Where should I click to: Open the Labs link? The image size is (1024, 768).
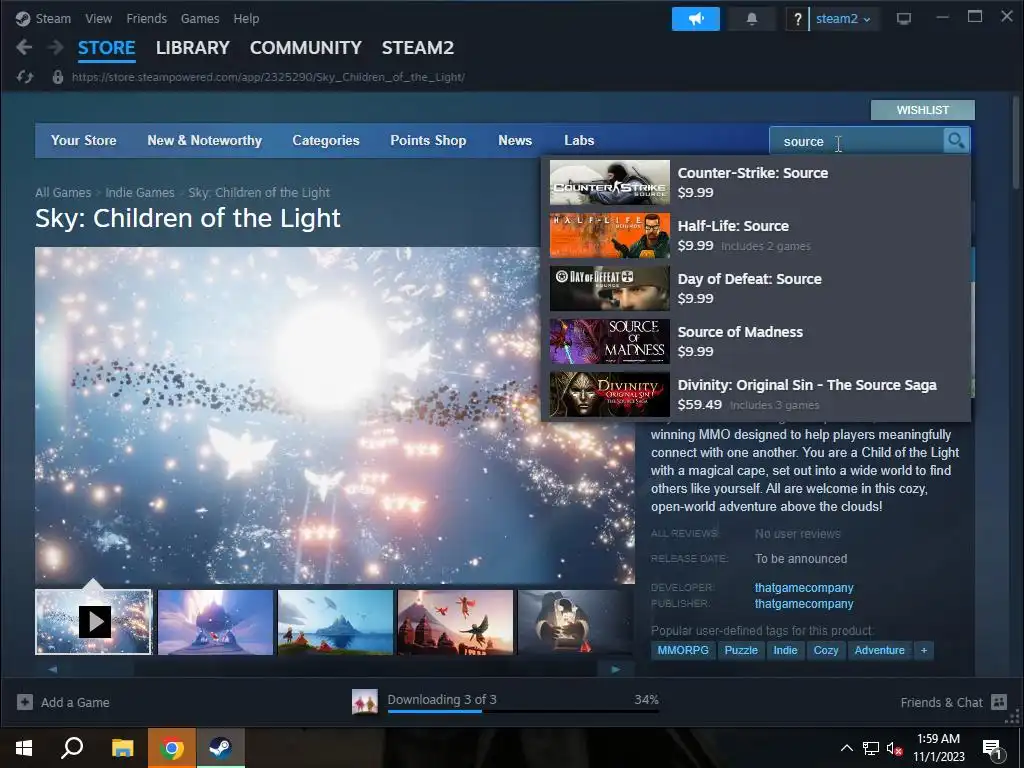tap(579, 140)
